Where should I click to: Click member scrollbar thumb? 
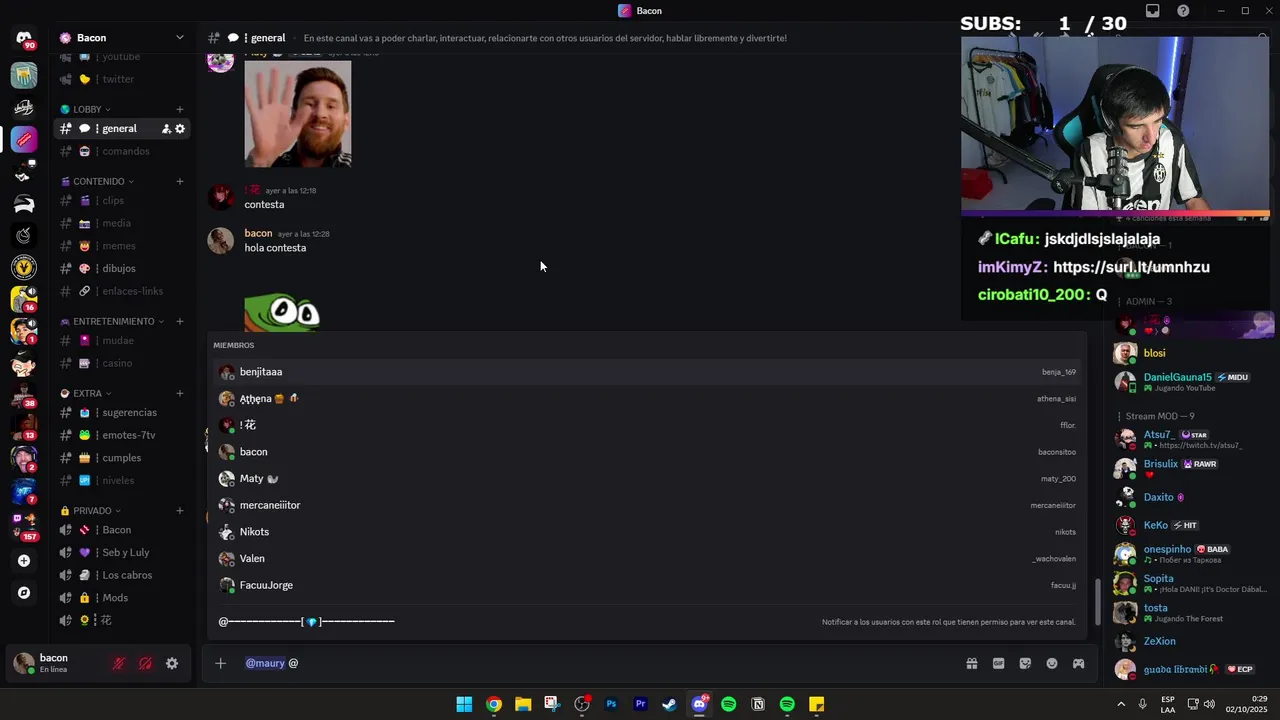coord(1100,600)
